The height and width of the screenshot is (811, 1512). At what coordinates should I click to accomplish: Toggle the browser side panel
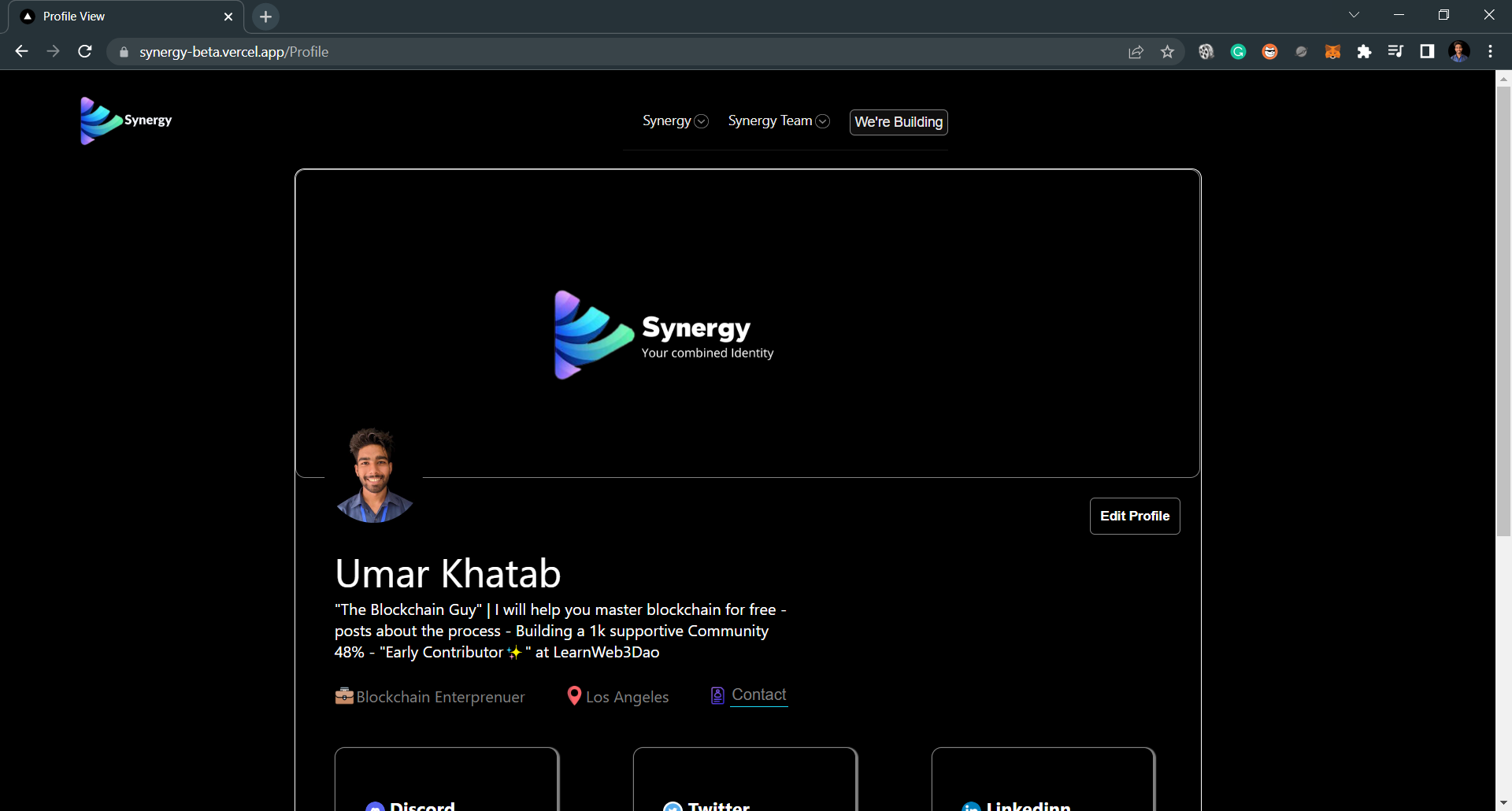[1427, 52]
